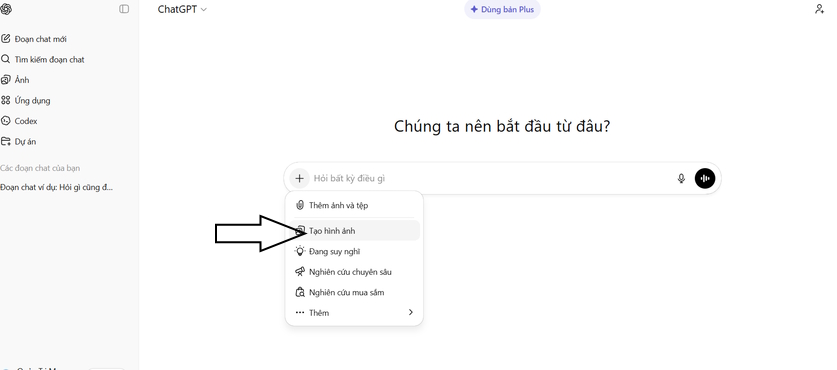Click the telescope icon for Nghiên cứu chuyên sâu

pyautogui.click(x=300, y=272)
